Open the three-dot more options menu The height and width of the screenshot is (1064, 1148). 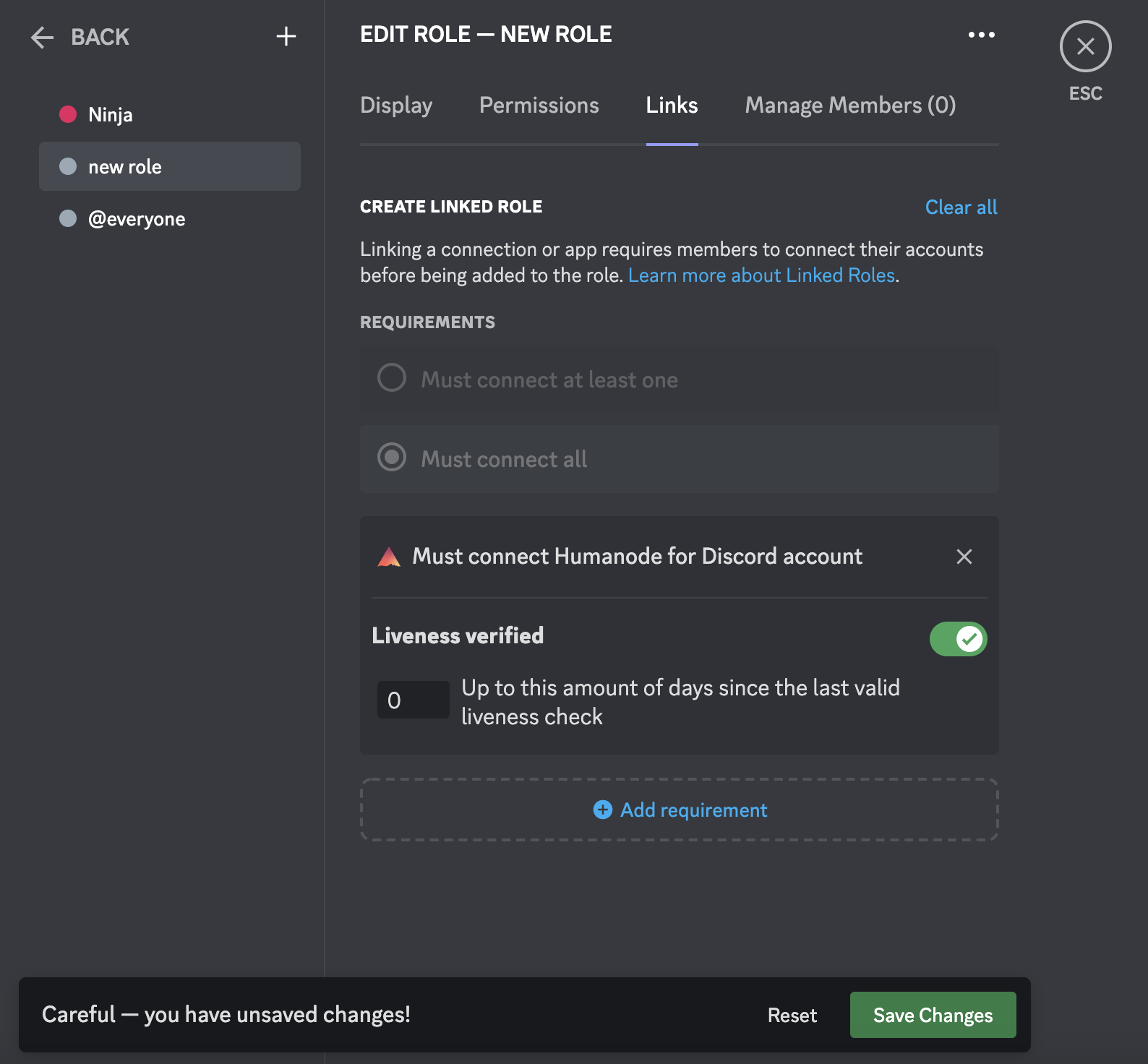pos(981,35)
